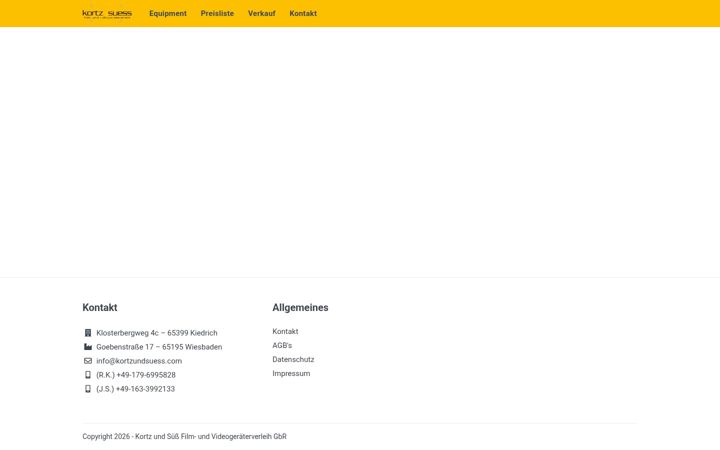Click the factory icon beside Goebenstraße address
Screen dimensions: 720x450
click(x=88, y=347)
